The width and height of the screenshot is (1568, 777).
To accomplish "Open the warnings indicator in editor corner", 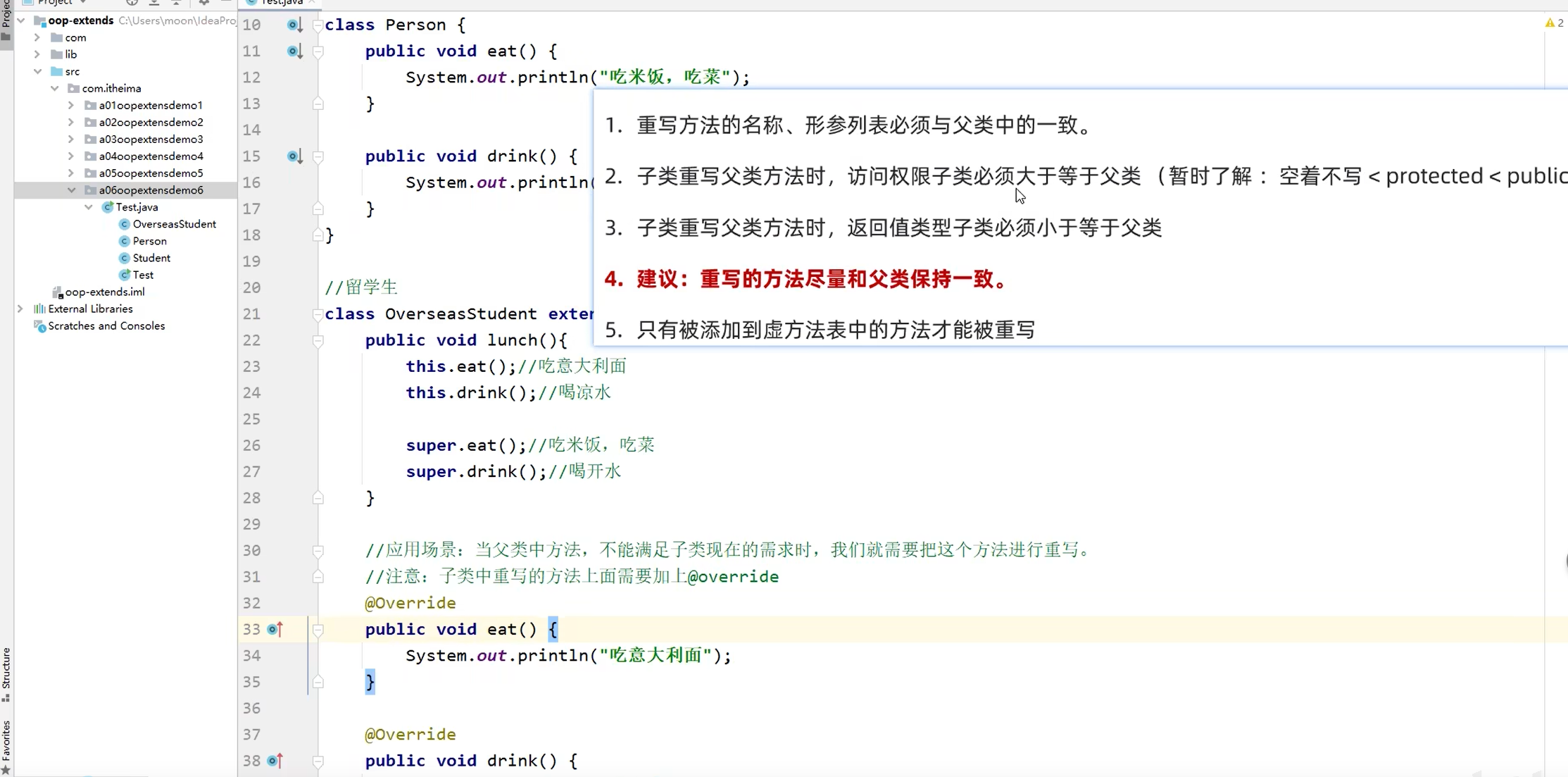I will tap(1554, 23).
